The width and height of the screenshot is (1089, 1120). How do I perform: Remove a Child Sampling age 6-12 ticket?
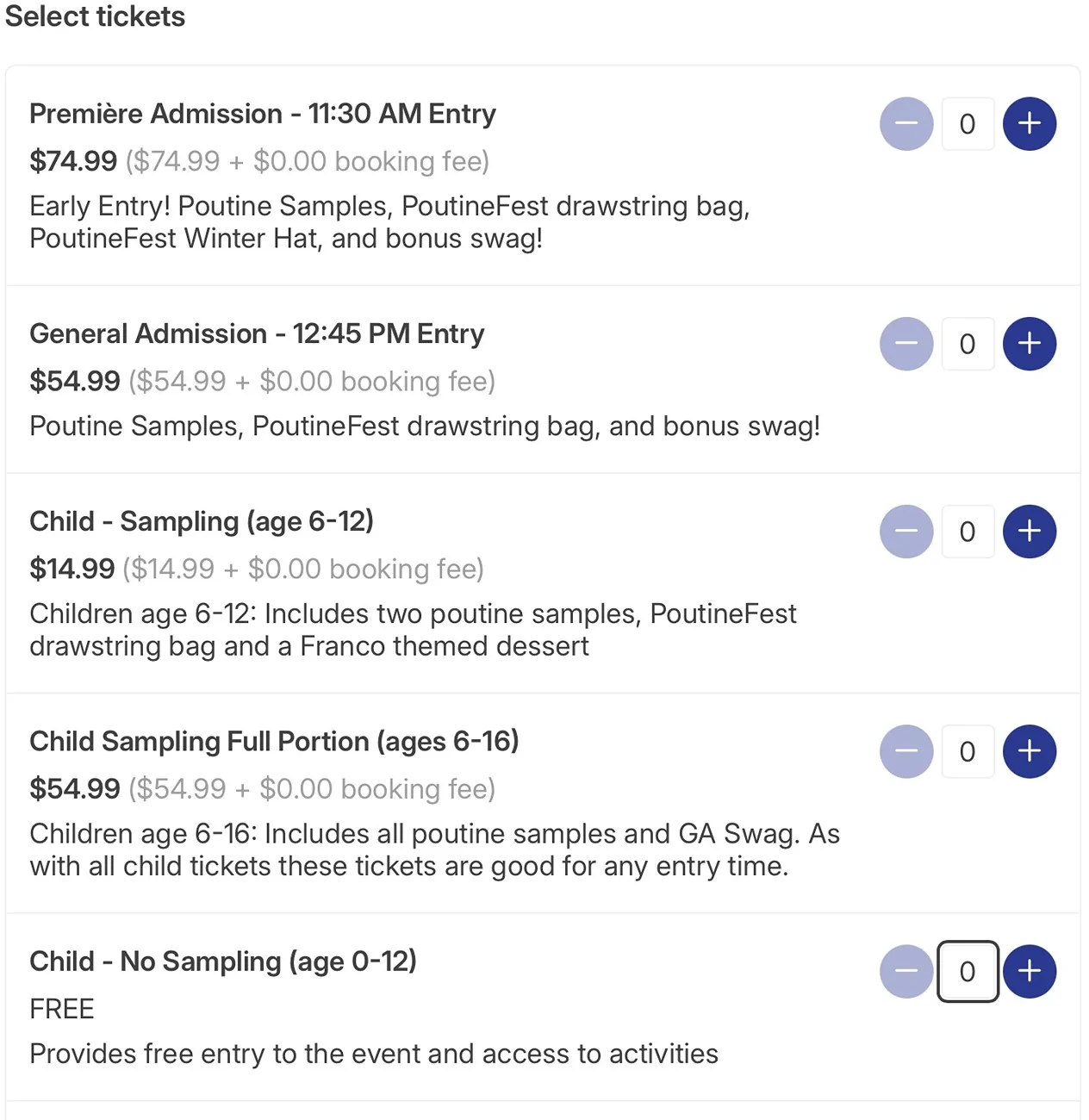click(x=906, y=532)
